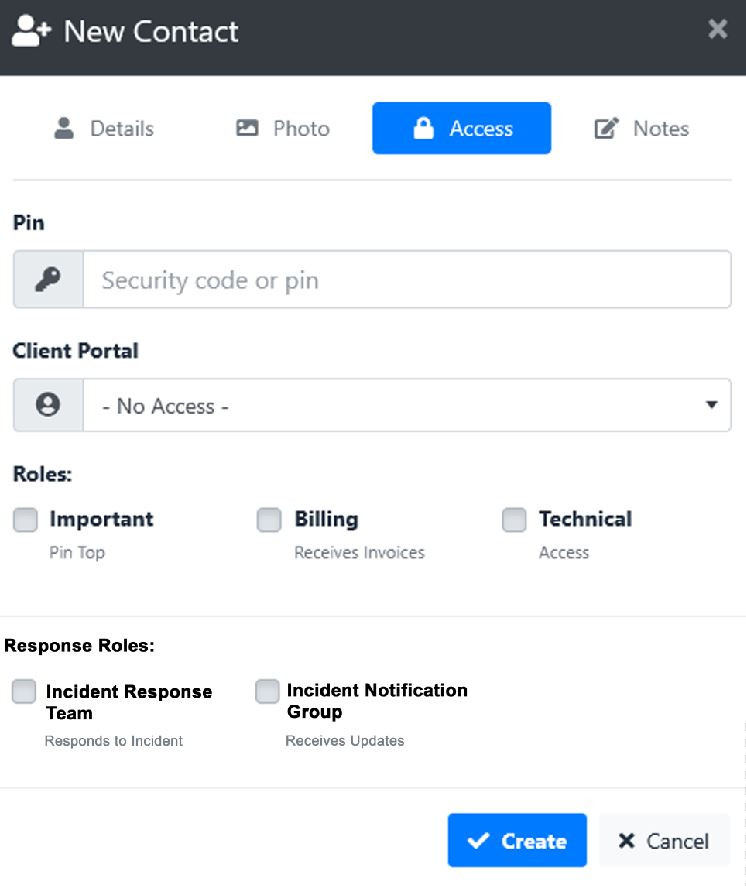Click the user circle icon in Client Portal

[x=48, y=405]
